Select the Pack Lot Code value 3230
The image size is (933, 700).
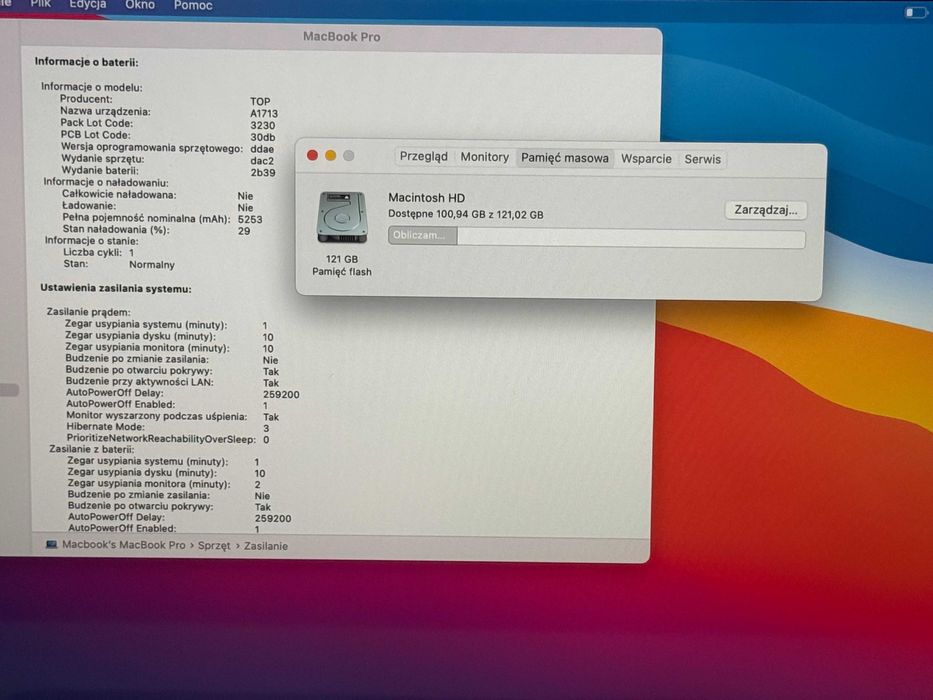pos(262,126)
